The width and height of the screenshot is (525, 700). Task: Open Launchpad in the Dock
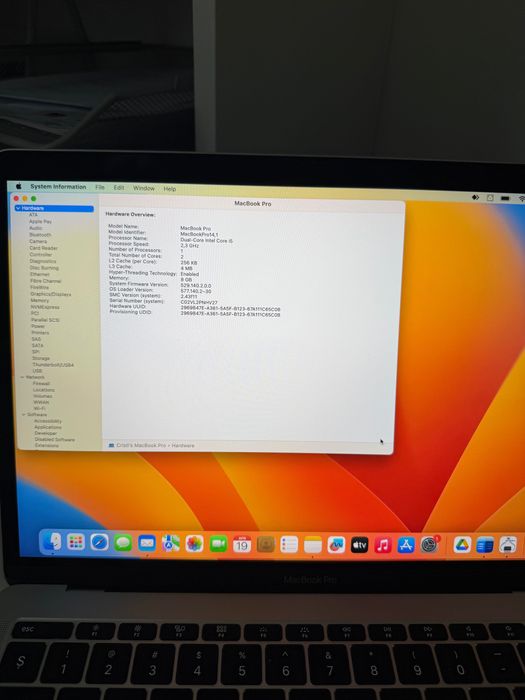point(76,542)
